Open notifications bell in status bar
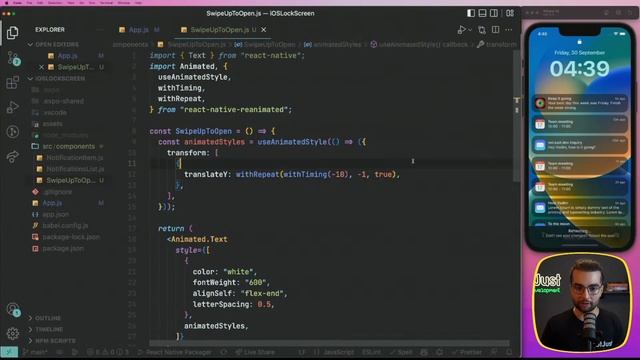640x360 pixels. (x=509, y=352)
